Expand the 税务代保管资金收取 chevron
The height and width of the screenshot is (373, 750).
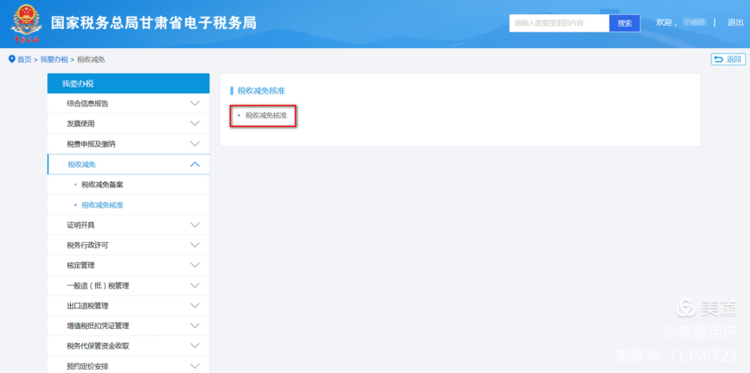pos(195,346)
